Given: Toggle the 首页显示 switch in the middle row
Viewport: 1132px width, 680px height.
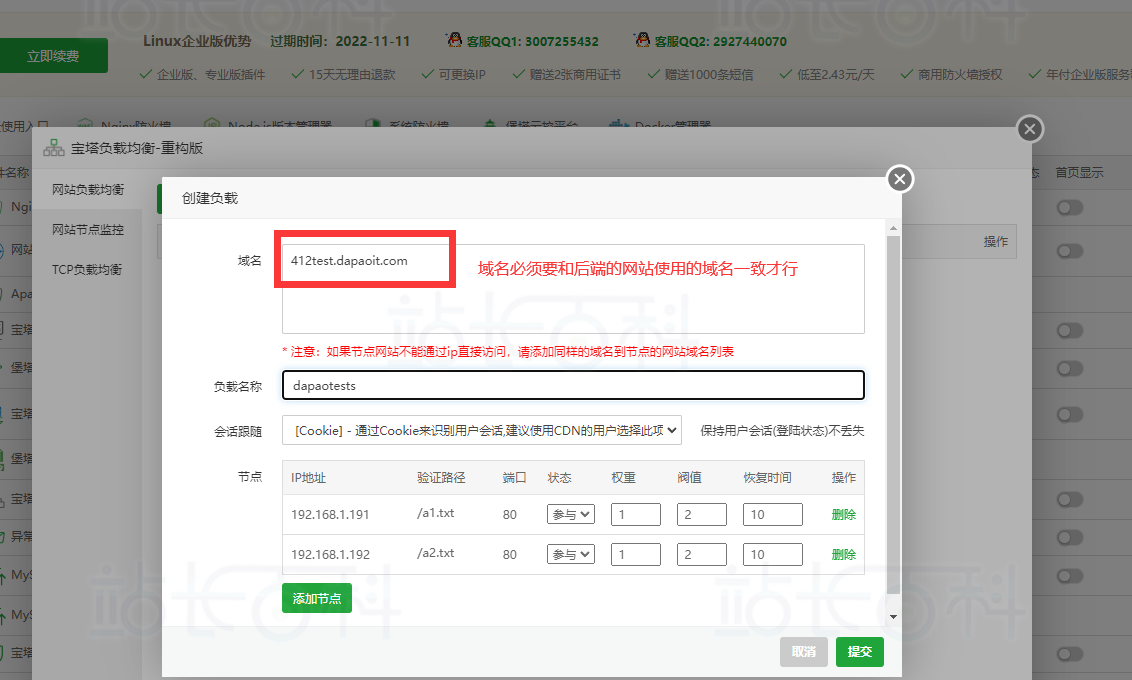Looking at the screenshot, I should [x=1070, y=412].
